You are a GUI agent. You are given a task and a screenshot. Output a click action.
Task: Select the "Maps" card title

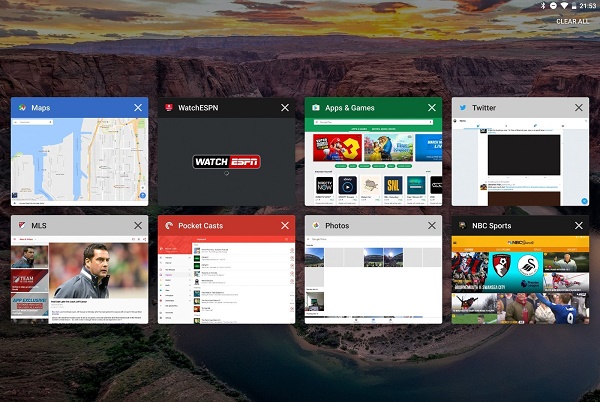(41, 108)
